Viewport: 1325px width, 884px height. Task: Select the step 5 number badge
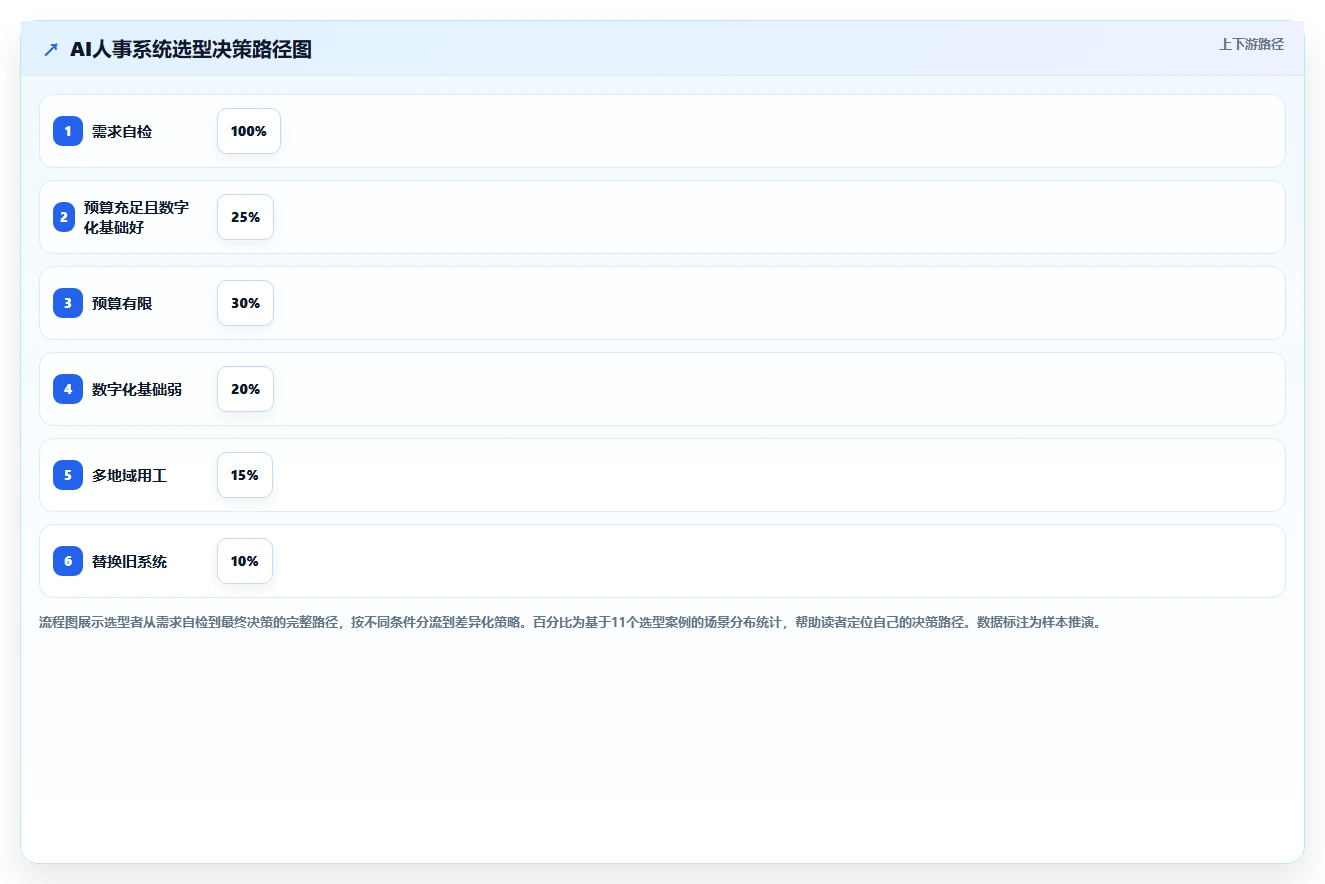(x=68, y=475)
